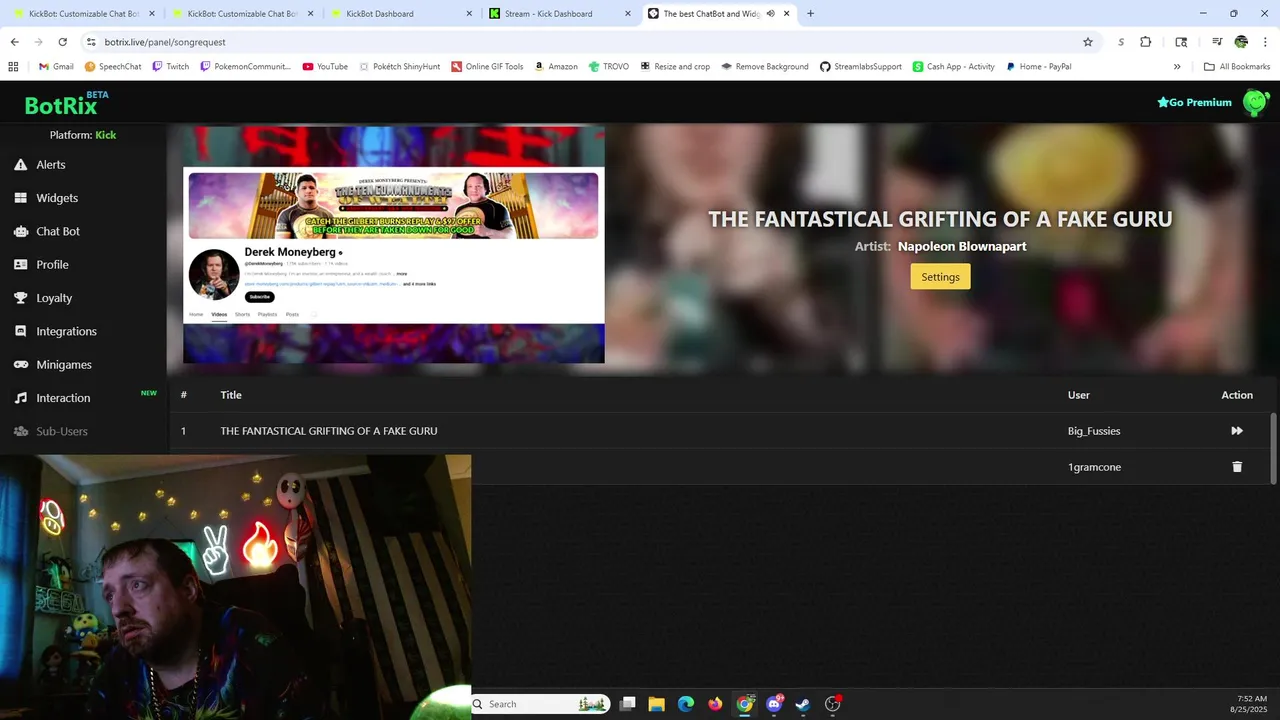This screenshot has width=1280, height=720.
Task: Select the THE FANTASTICAL GRIFTING queue row title
Action: coord(329,431)
